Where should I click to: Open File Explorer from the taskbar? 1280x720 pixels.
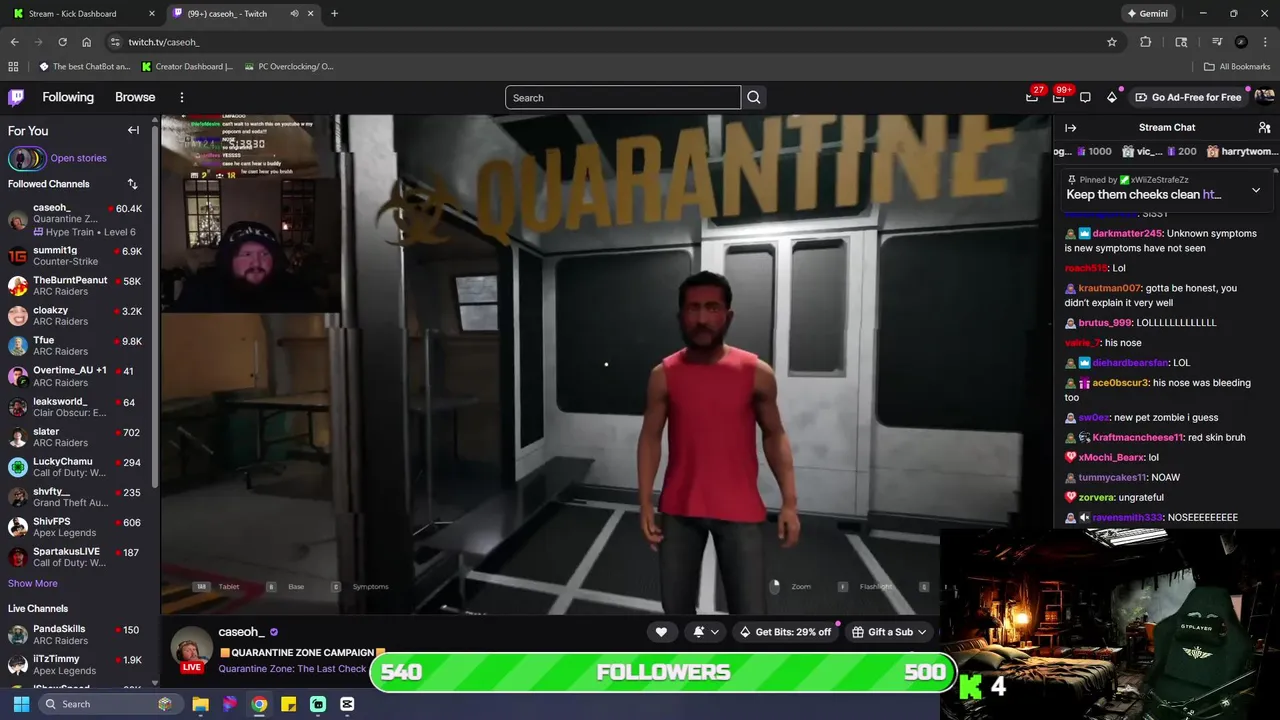click(200, 704)
